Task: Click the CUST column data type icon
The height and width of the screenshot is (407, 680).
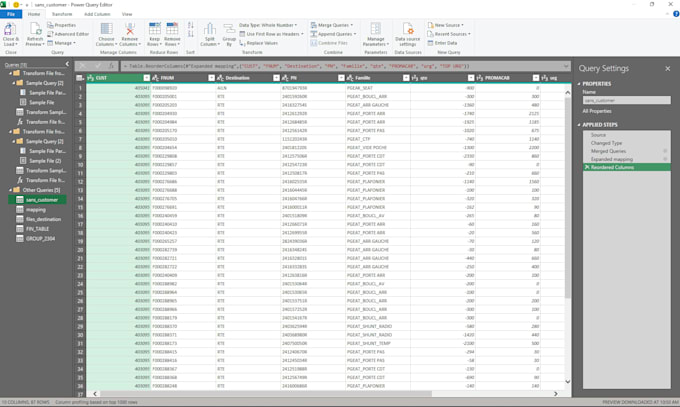Action: pos(91,78)
